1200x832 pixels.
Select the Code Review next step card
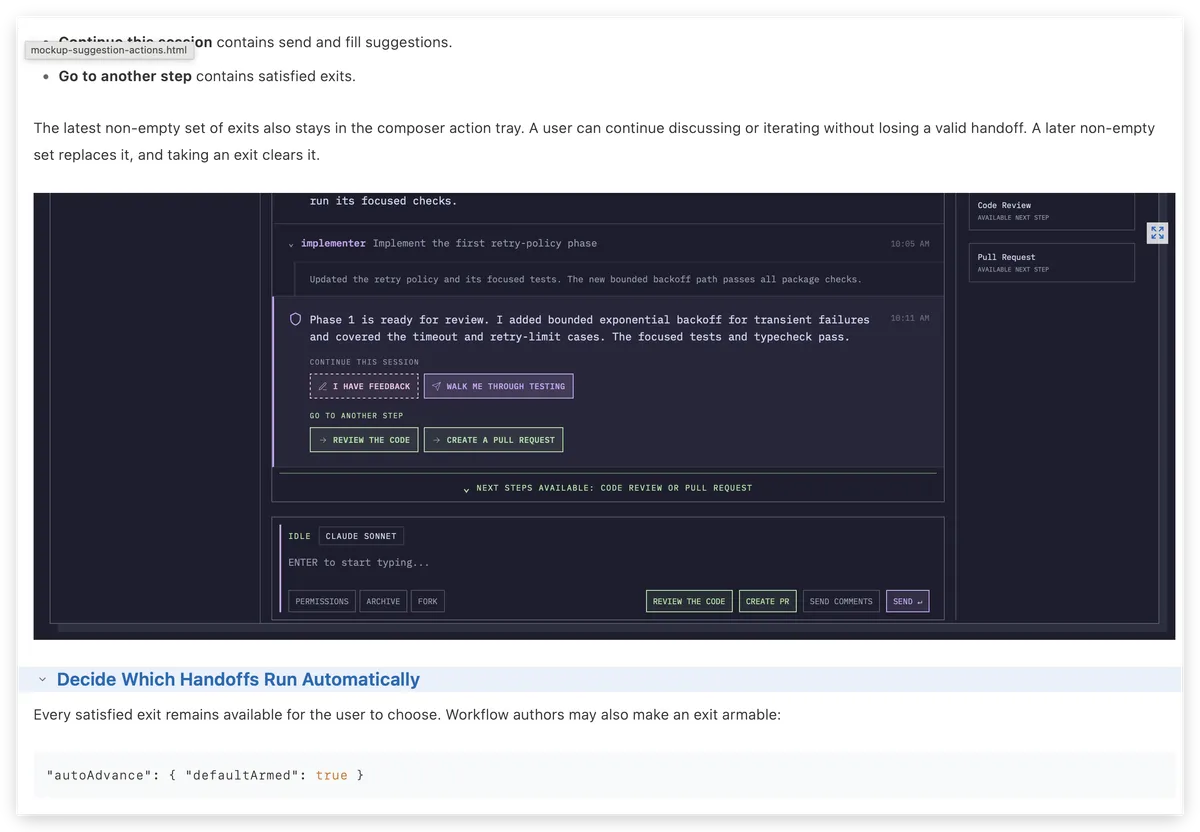click(x=1051, y=211)
